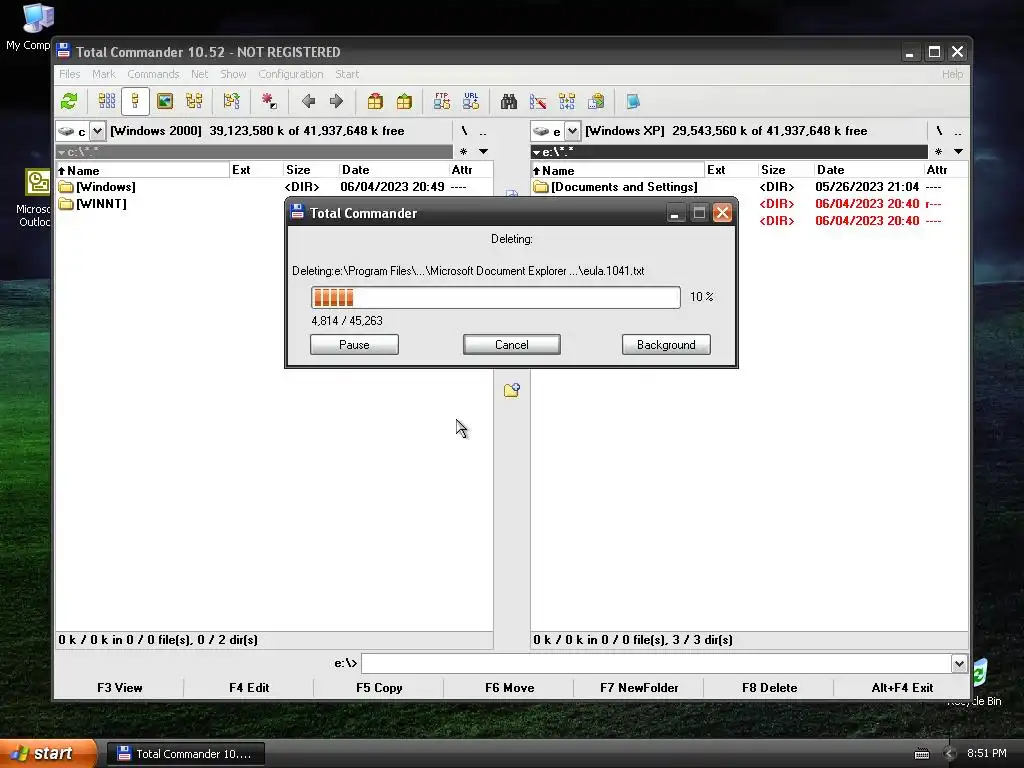The width and height of the screenshot is (1024, 768).
Task: Expand left panel drive c dropdown
Action: pyautogui.click(x=97, y=131)
